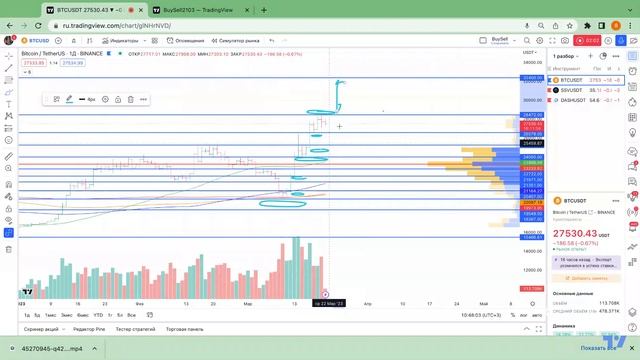Open the Торговая панель tab
The height and width of the screenshot is (360, 640).
[x=184, y=329]
